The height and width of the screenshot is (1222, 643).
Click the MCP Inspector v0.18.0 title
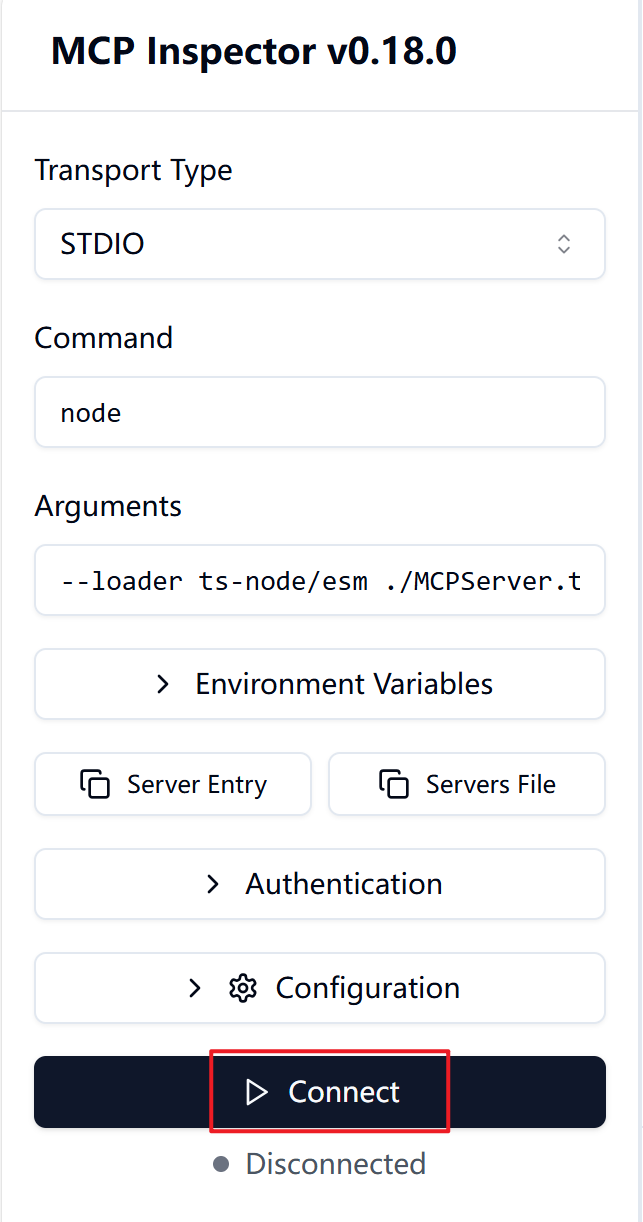(x=254, y=51)
